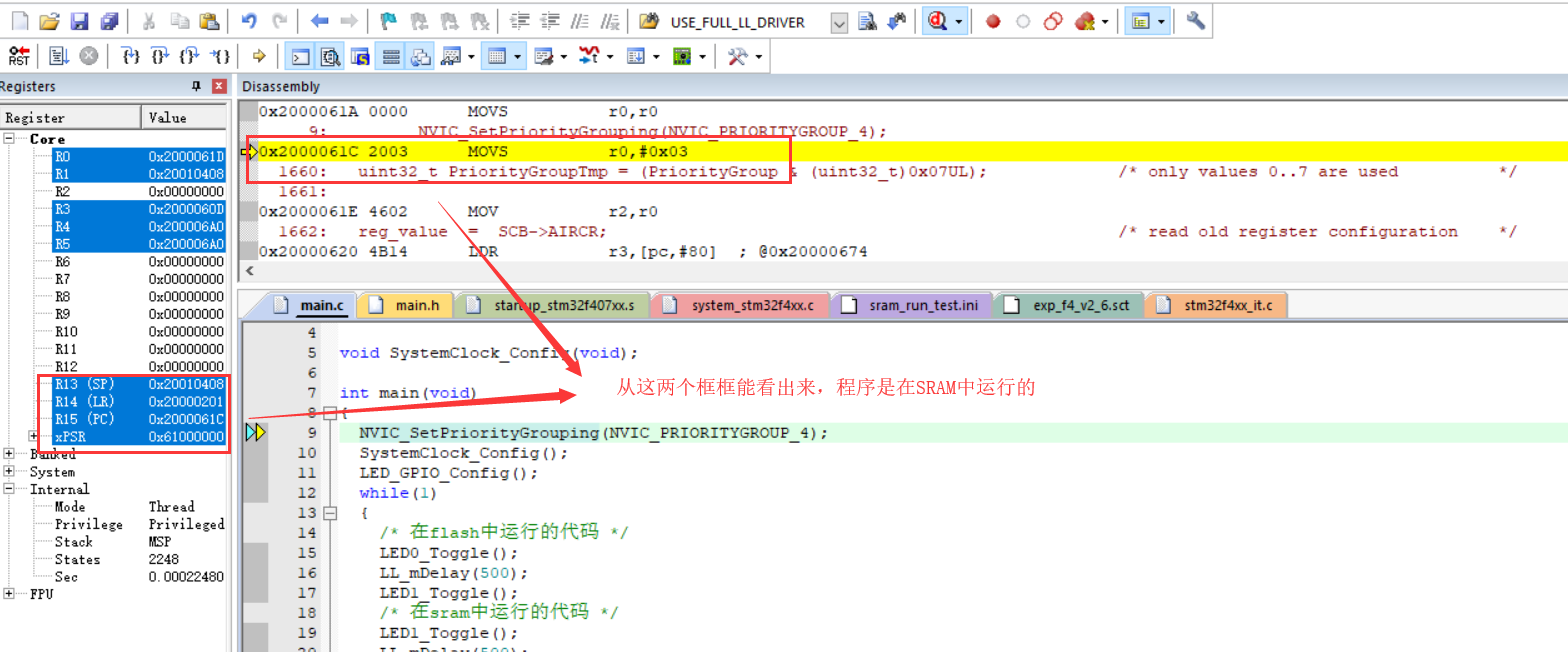Toggle the Symbols Window button
Screen dimensions: 1568x652
[360, 56]
